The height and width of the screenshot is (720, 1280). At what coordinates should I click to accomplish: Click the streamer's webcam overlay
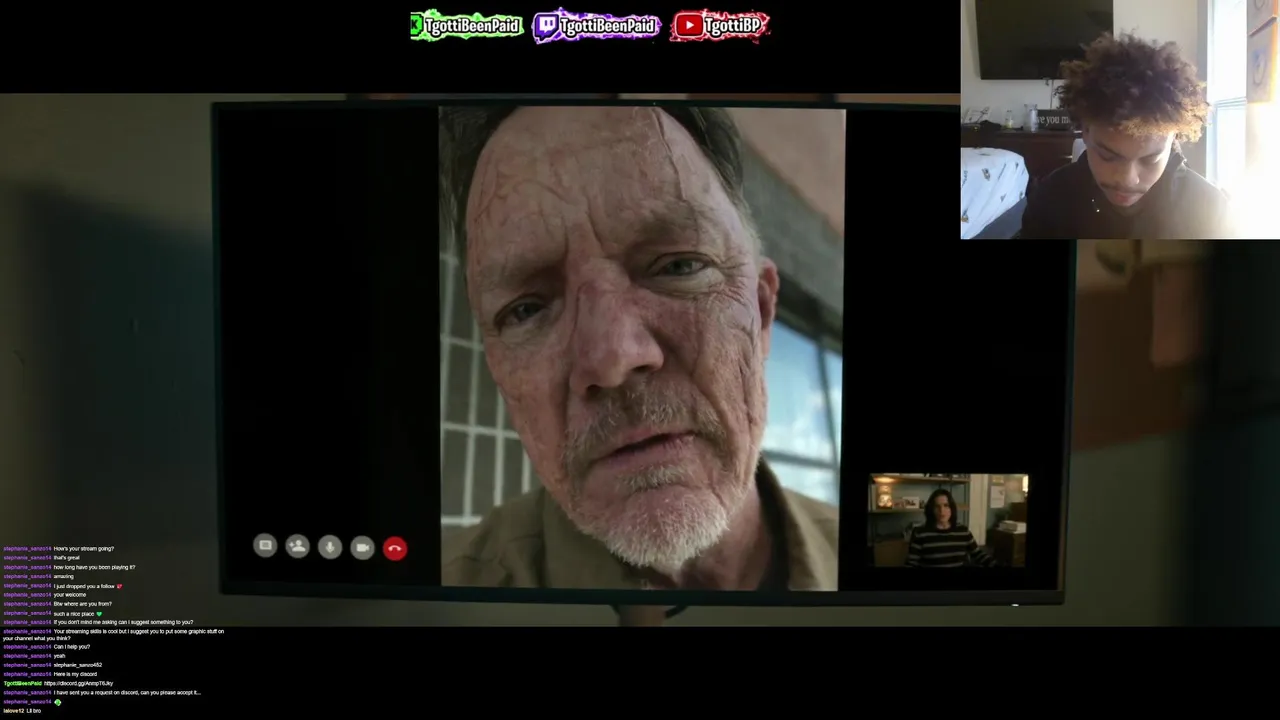(x=1120, y=120)
